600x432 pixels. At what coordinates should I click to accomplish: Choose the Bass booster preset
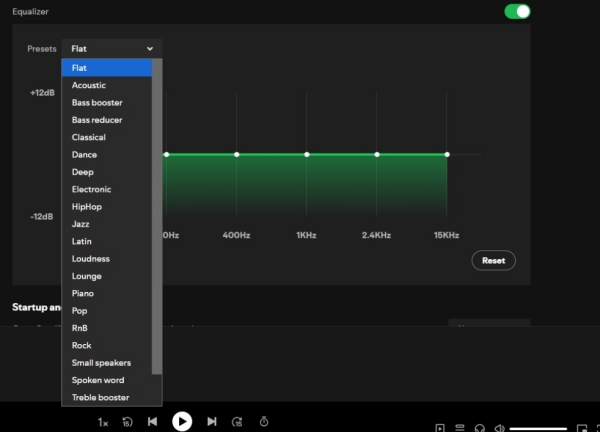(x=107, y=103)
